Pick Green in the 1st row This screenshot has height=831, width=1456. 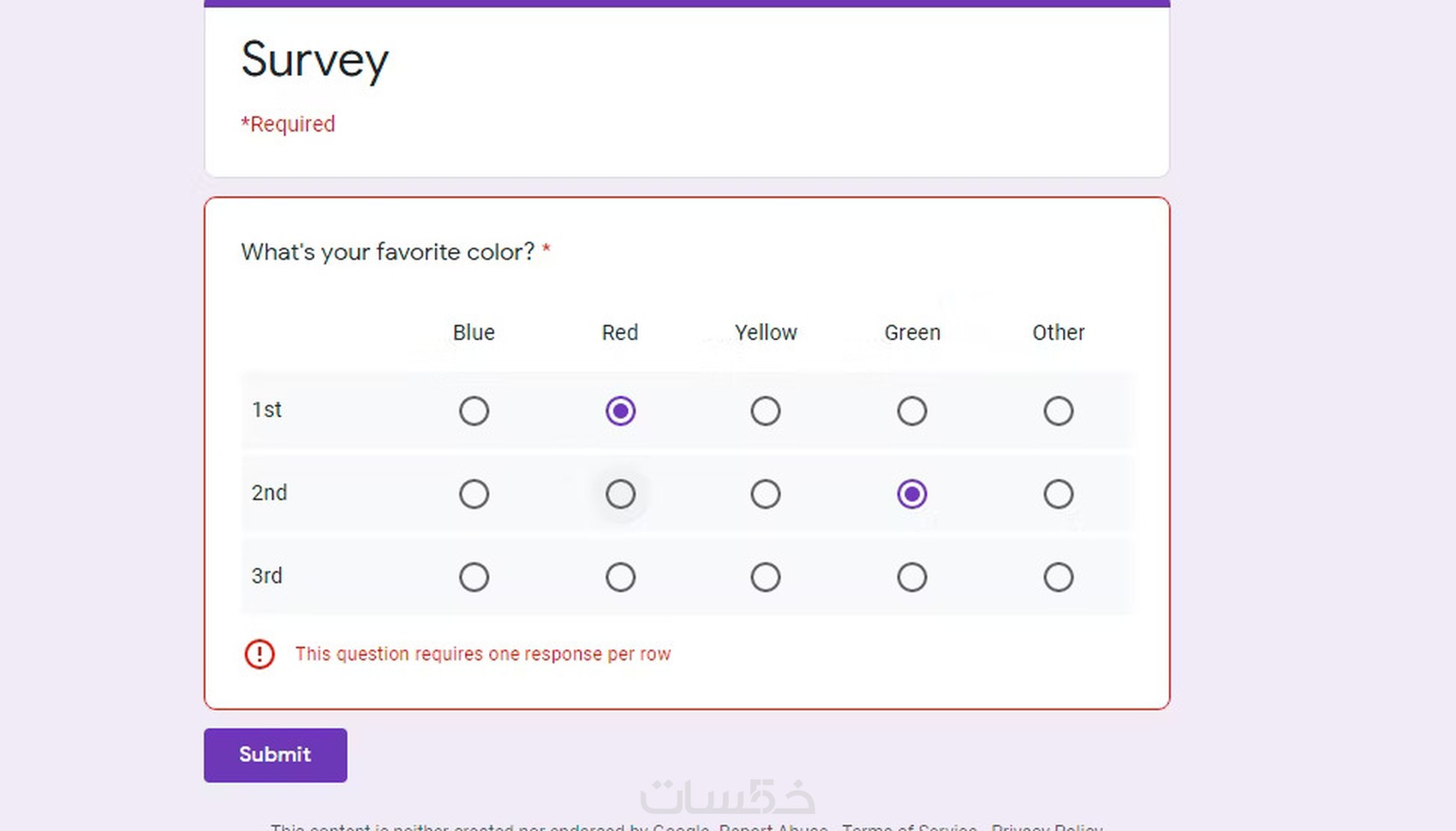[912, 411]
